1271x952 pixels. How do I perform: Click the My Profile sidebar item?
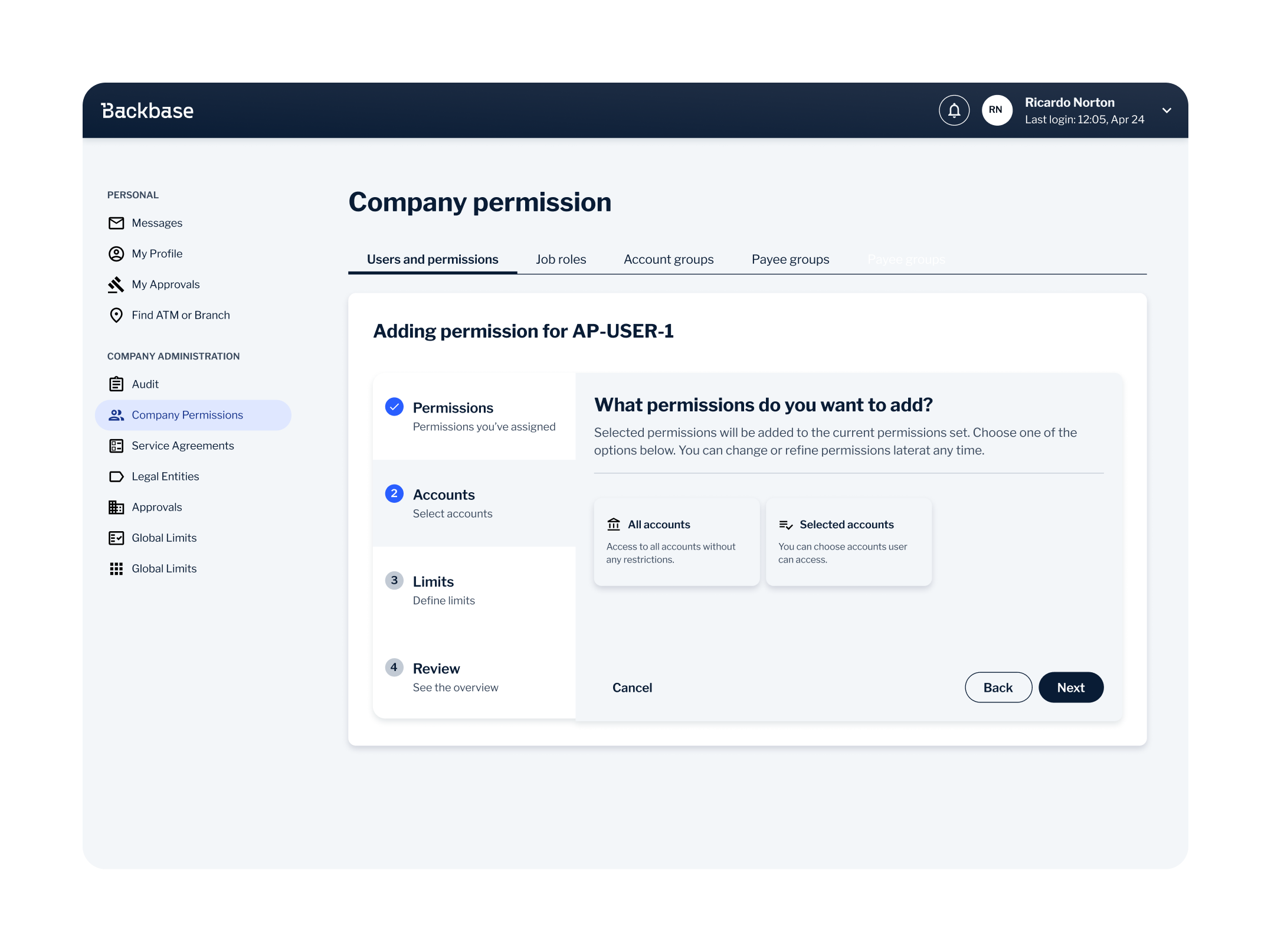click(157, 253)
